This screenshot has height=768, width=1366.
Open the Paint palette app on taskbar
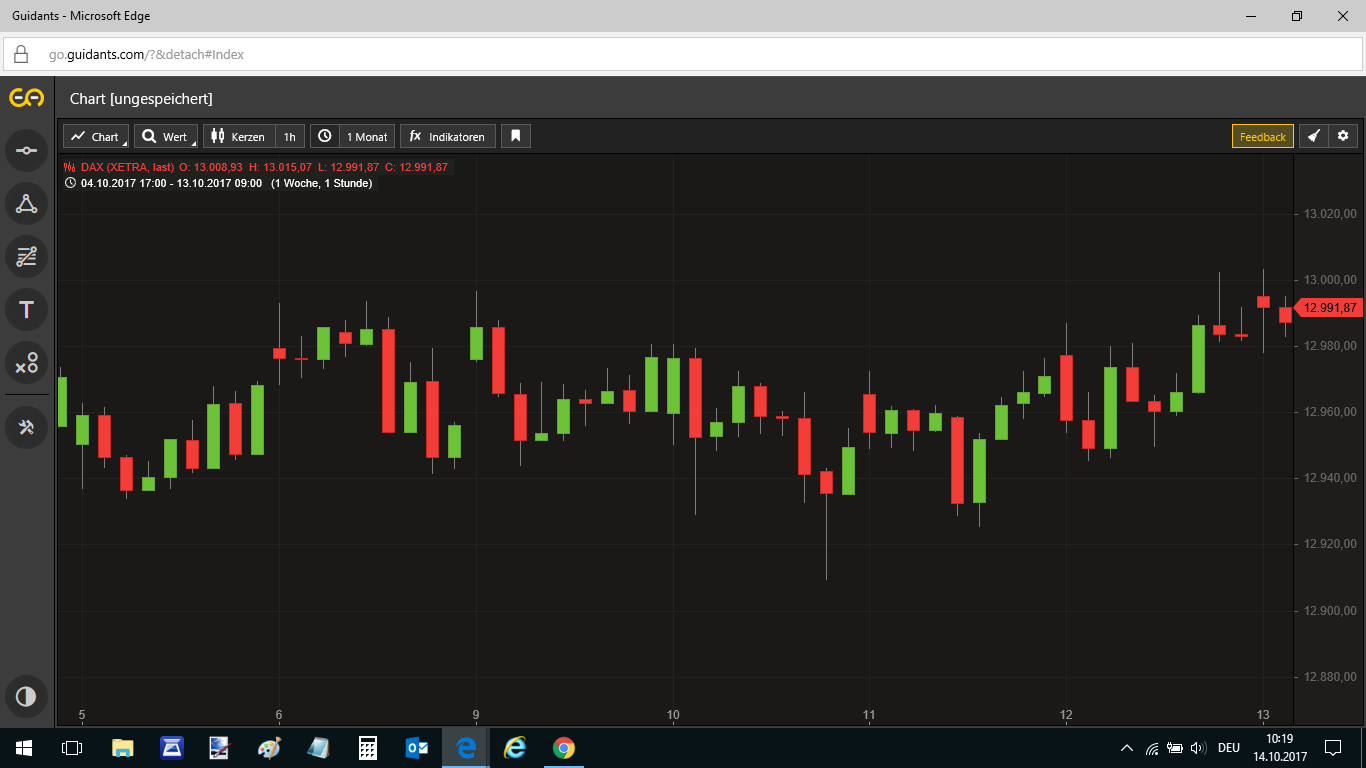269,747
